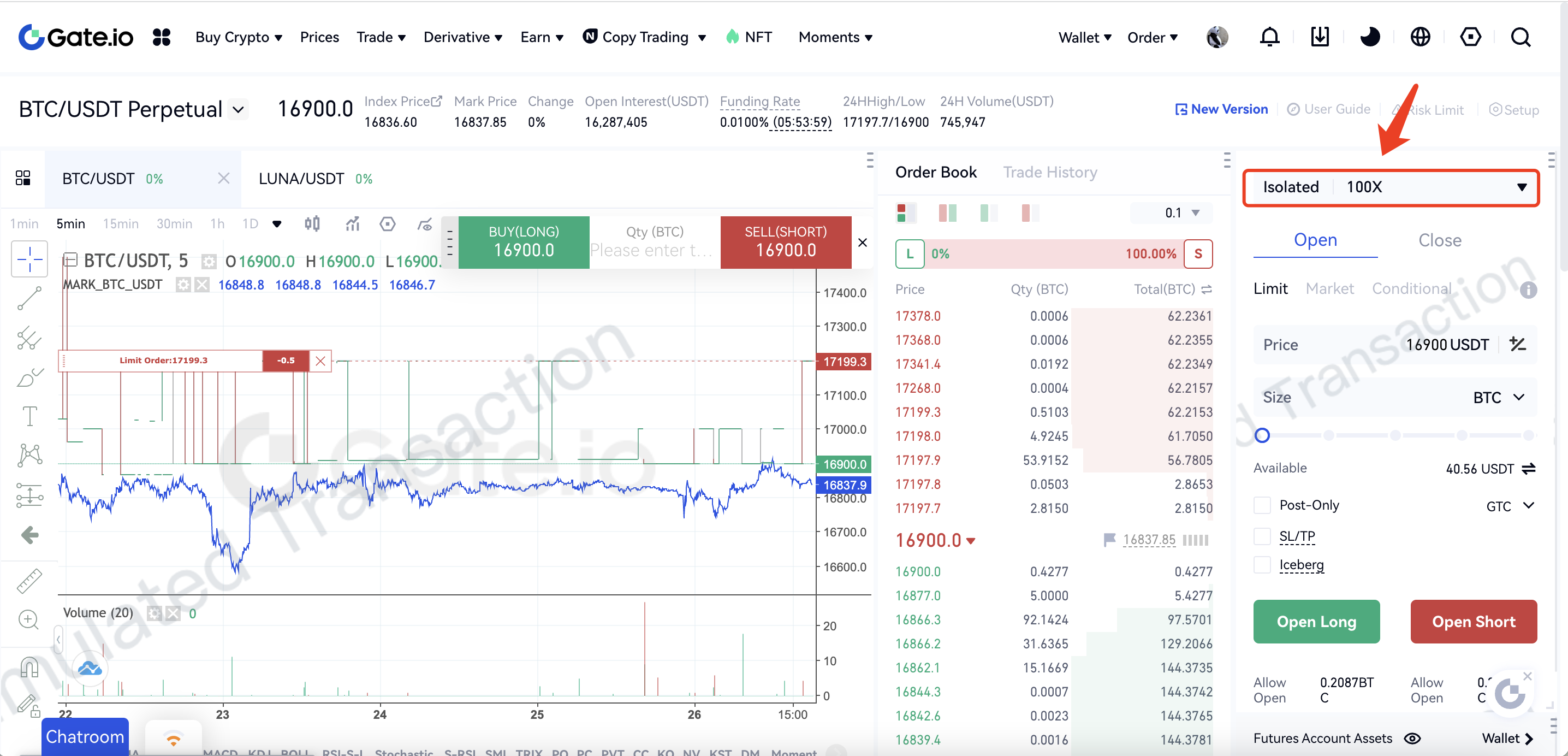This screenshot has height=756, width=1568.
Task: Check the SL/TP option
Action: click(1262, 536)
